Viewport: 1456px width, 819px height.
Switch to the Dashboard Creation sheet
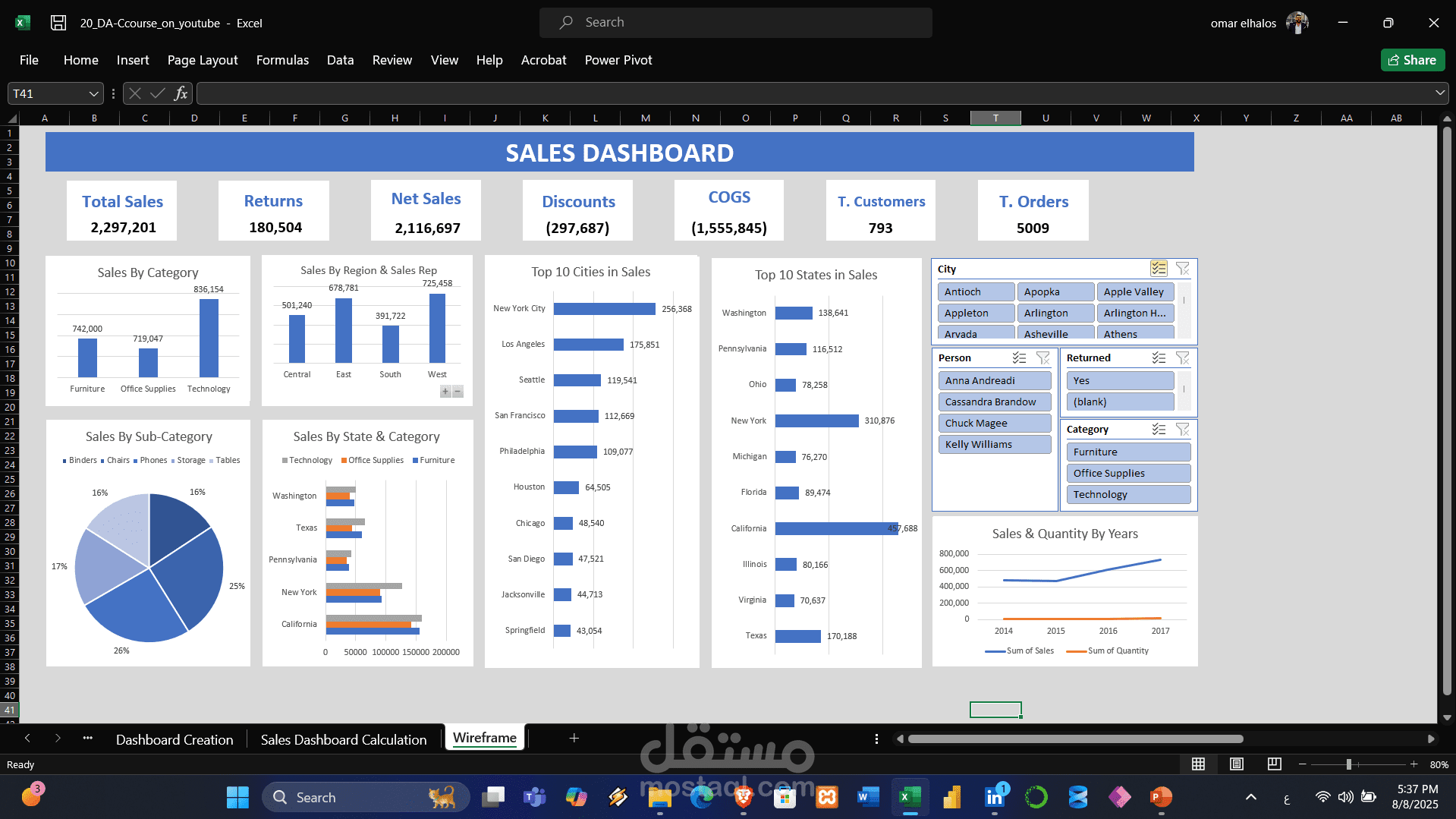pyautogui.click(x=175, y=739)
